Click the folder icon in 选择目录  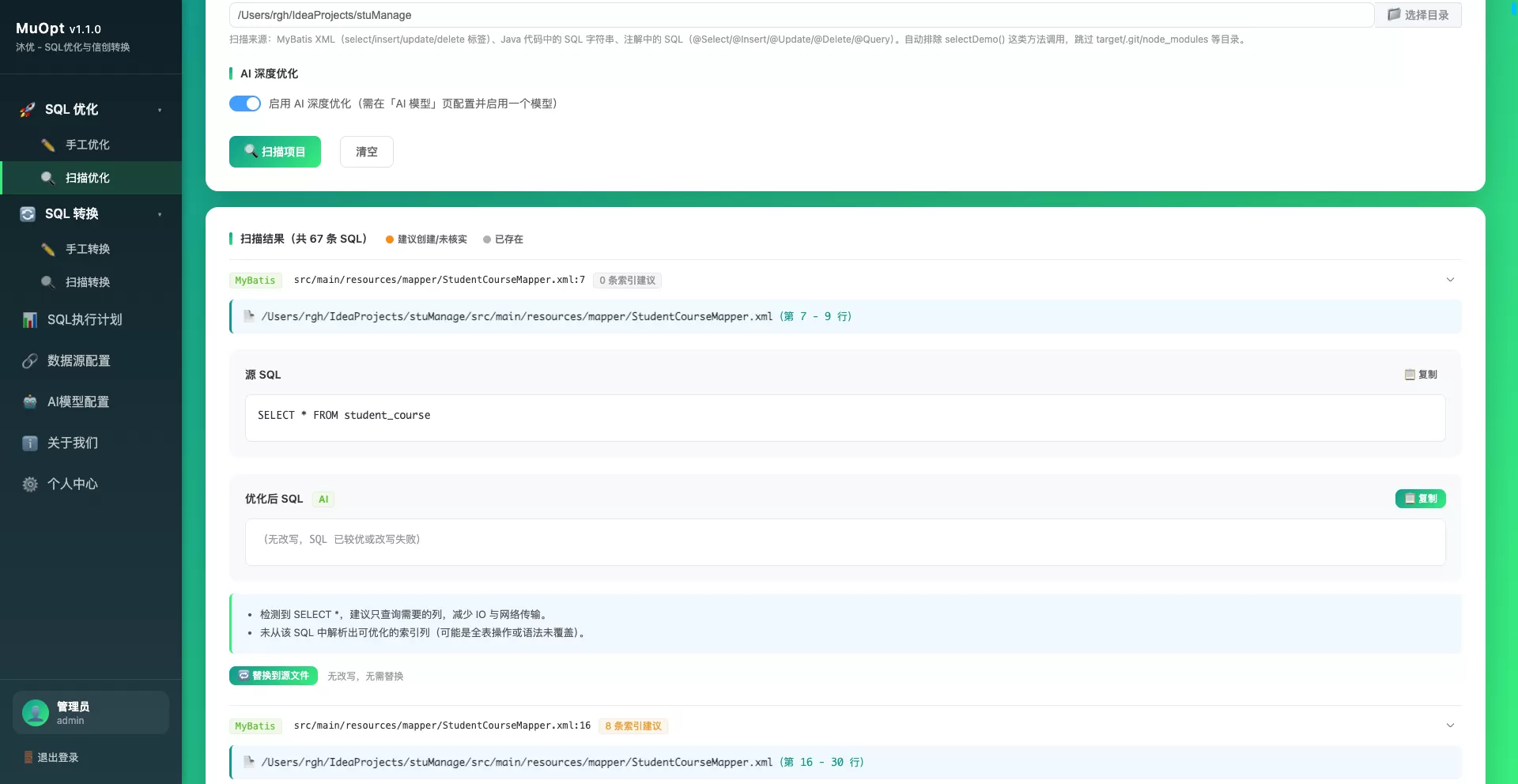coord(1394,15)
